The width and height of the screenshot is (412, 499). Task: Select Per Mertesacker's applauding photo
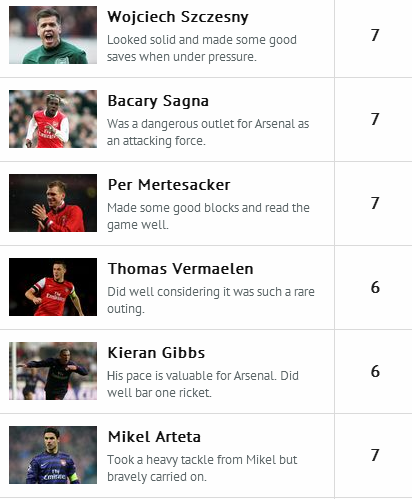53,203
